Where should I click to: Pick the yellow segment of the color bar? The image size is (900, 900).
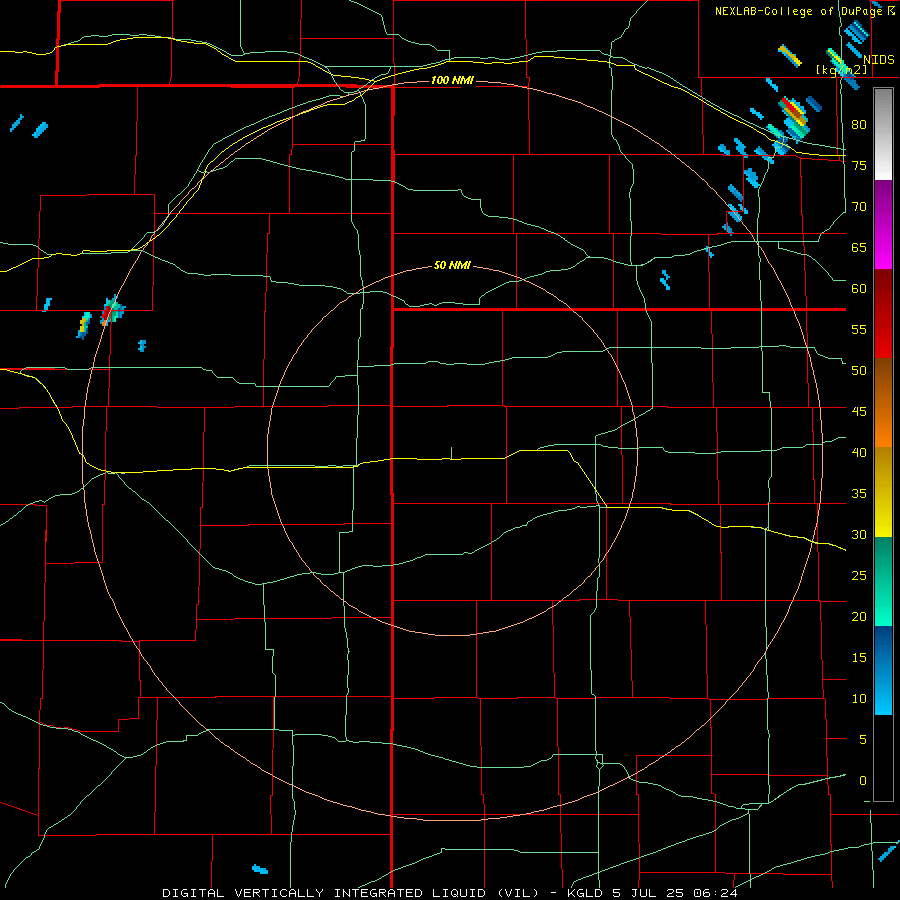(x=883, y=492)
